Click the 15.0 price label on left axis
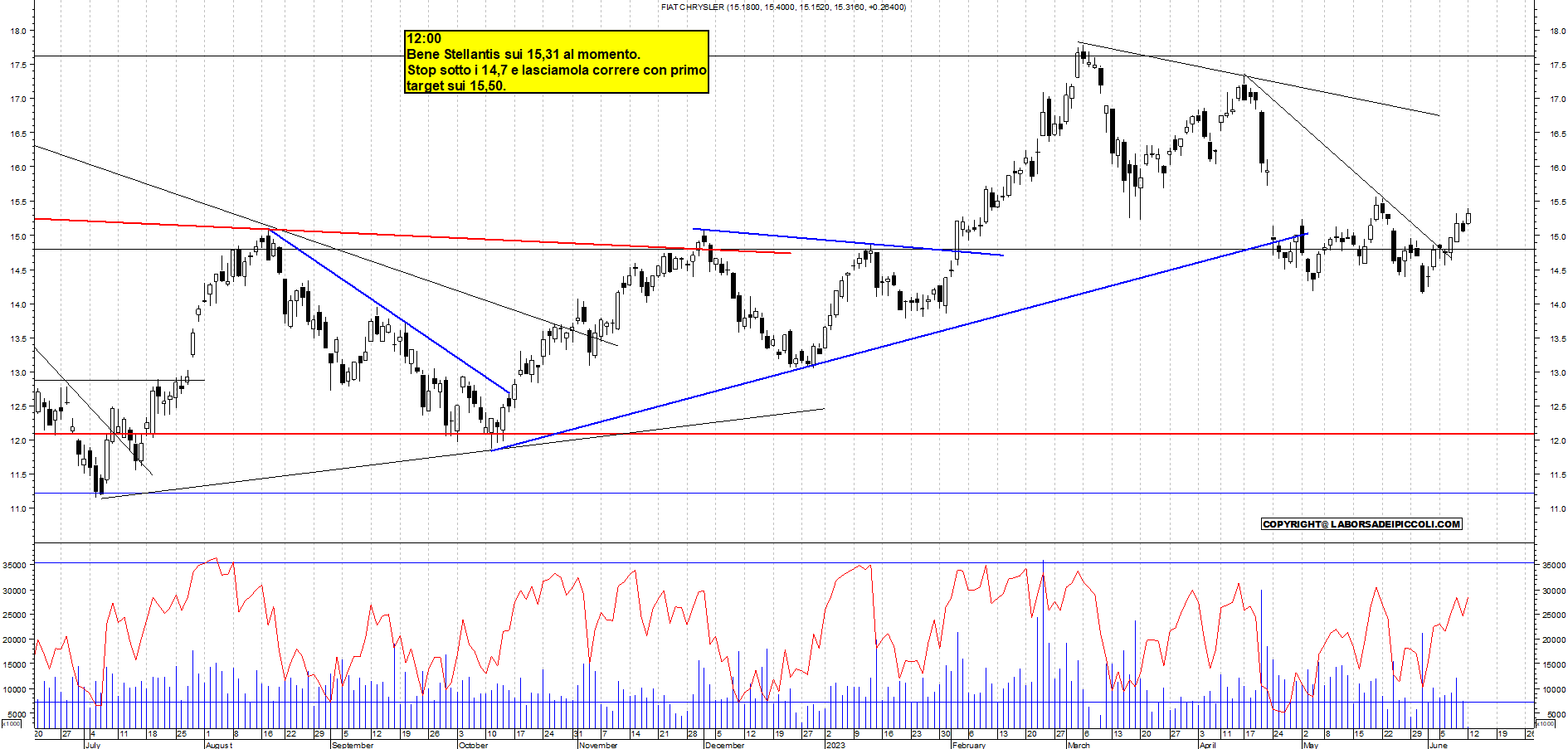Viewport: 1568px width, 749px height. click(17, 236)
